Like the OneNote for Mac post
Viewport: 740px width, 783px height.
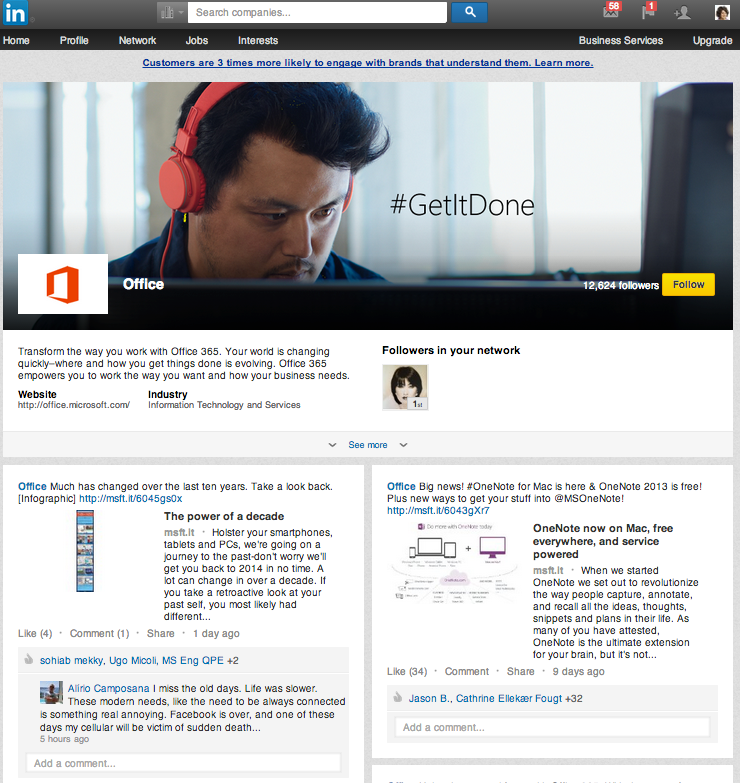[407, 672]
